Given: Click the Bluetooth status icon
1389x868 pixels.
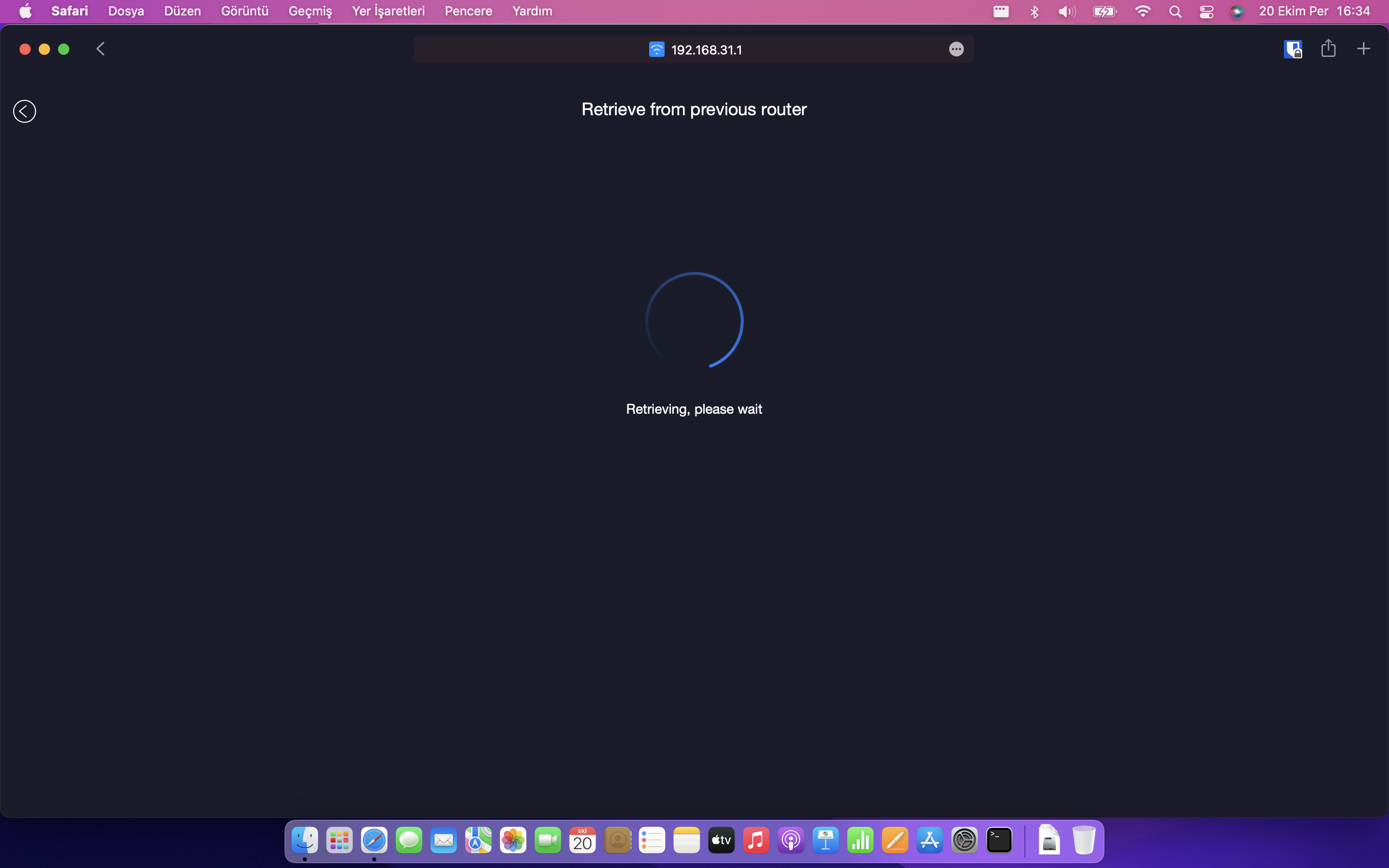Looking at the screenshot, I should pos(1035,12).
